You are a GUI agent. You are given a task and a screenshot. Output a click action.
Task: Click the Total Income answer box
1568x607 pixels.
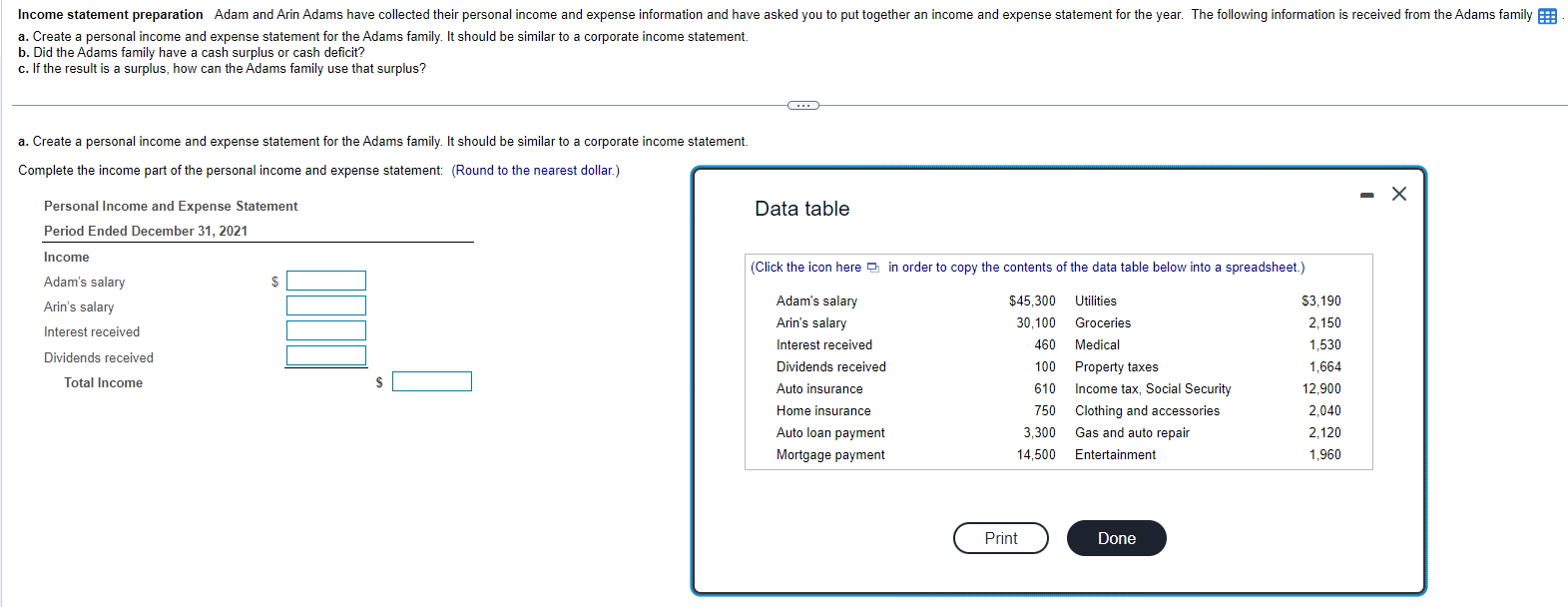pyautogui.click(x=432, y=380)
